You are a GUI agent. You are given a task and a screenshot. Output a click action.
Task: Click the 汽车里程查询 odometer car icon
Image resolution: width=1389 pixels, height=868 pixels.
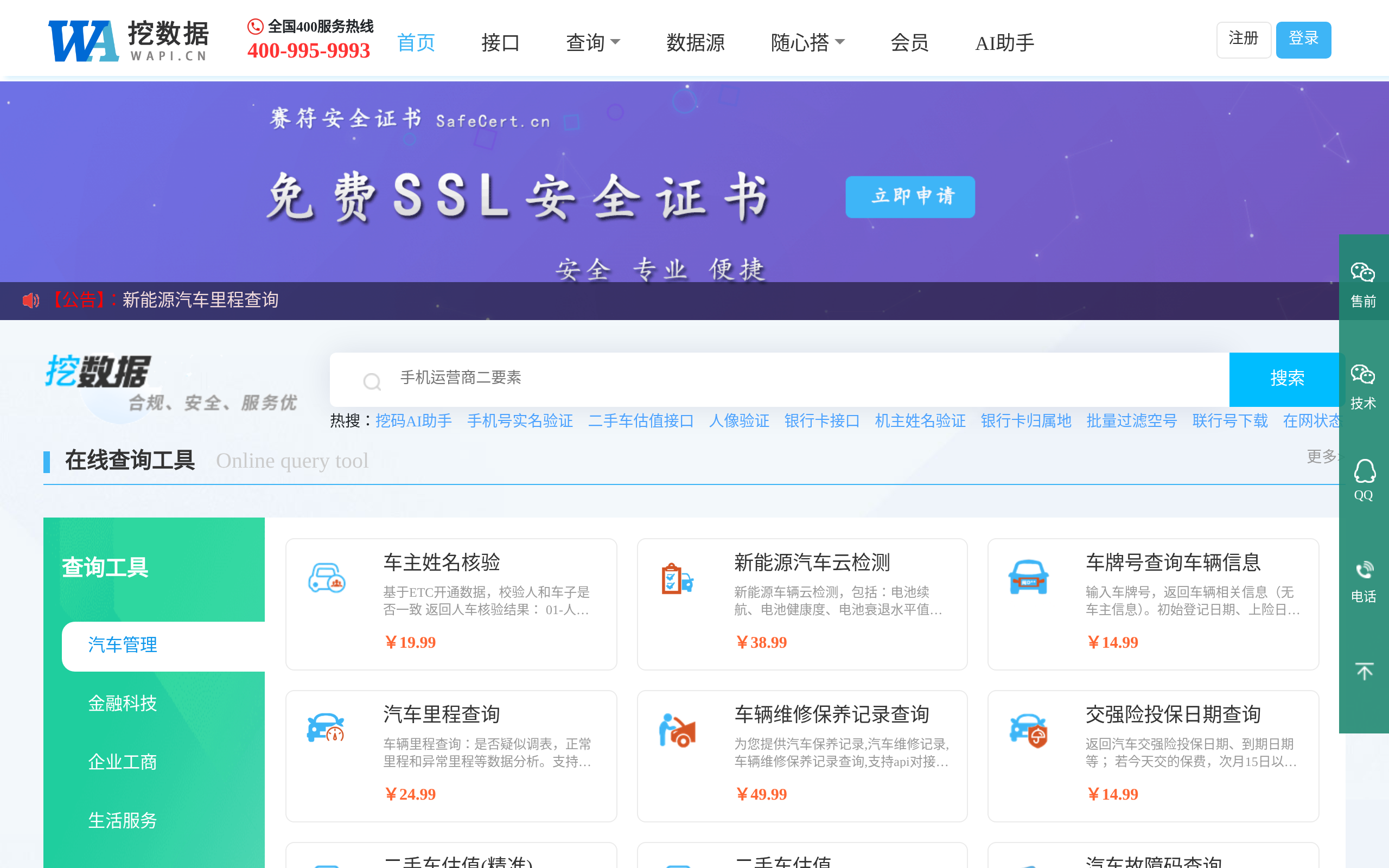click(x=326, y=728)
